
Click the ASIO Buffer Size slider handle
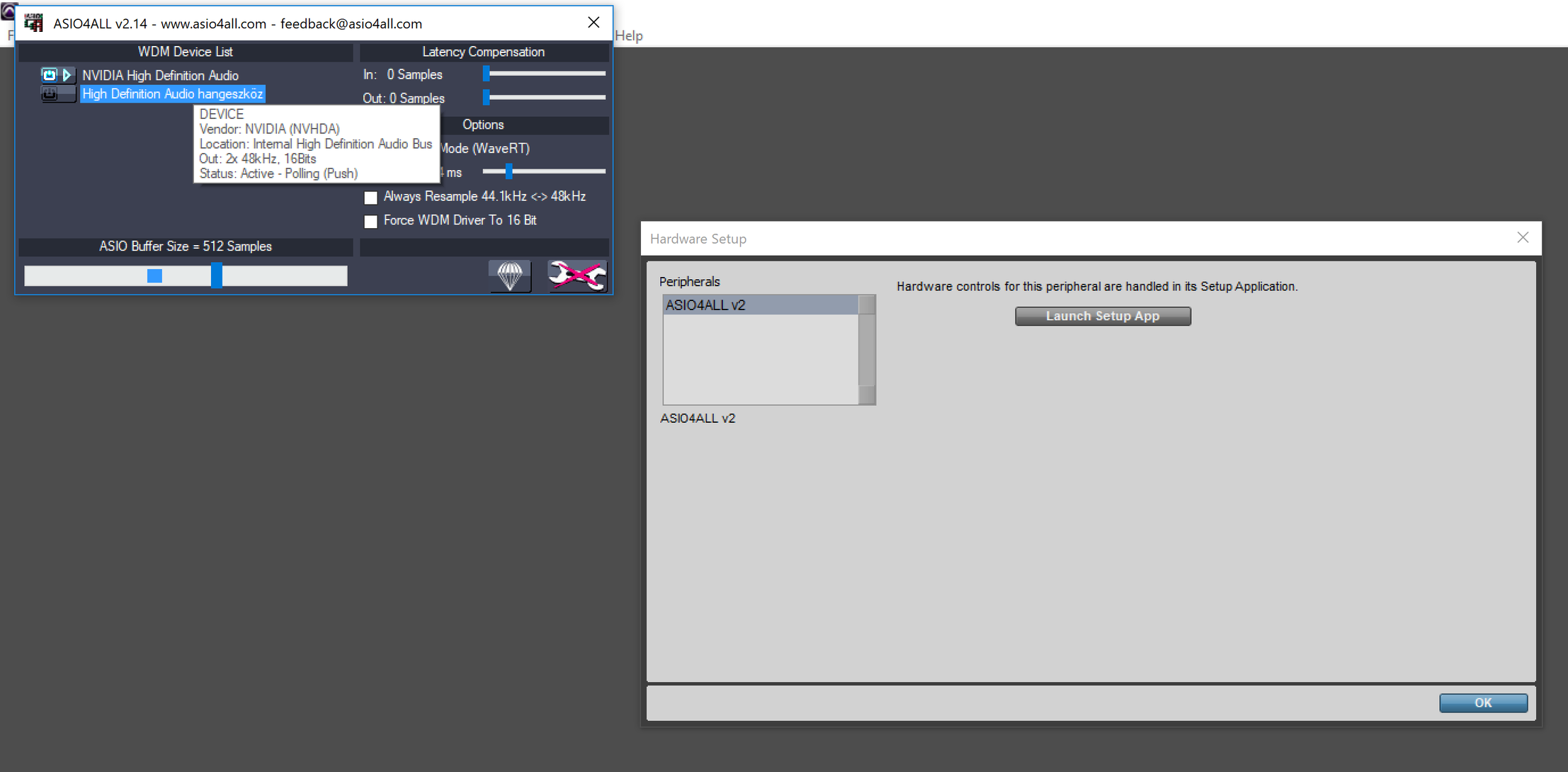217,275
